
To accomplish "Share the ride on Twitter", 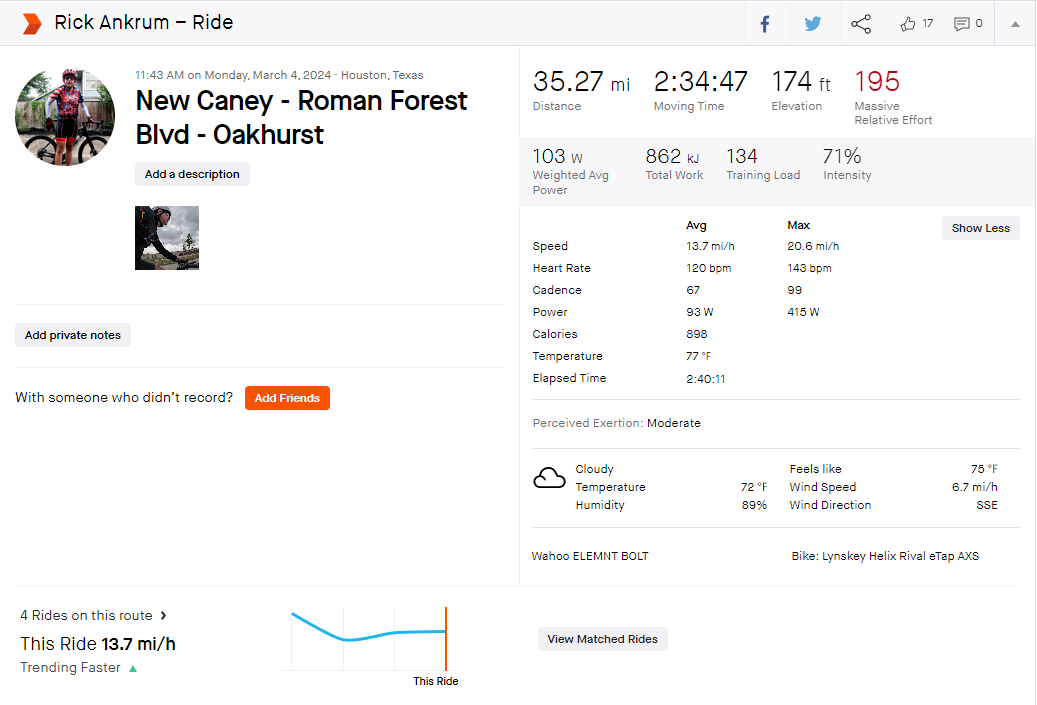I will 813,24.
